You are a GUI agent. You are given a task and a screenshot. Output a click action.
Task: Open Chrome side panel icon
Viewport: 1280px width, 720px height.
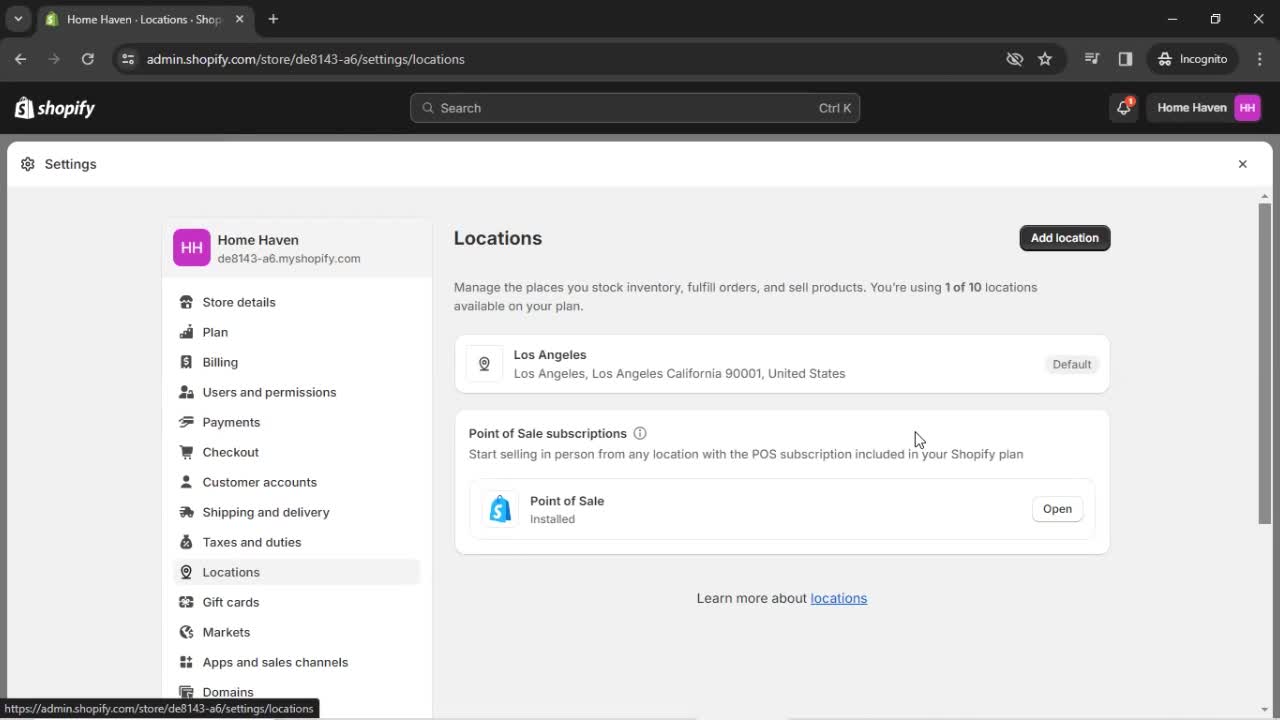(x=1125, y=59)
